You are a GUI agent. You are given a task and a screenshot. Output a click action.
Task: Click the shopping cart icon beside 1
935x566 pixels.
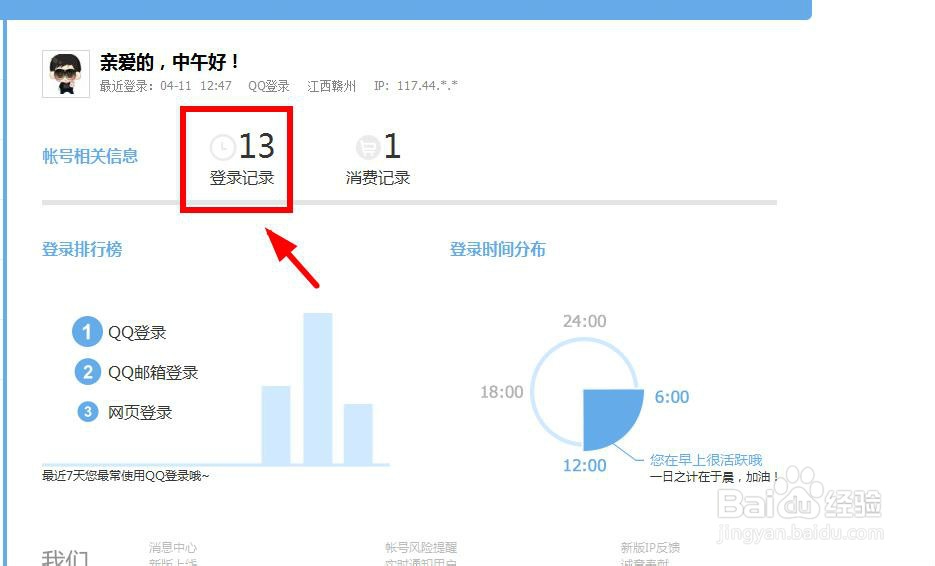pyautogui.click(x=368, y=147)
